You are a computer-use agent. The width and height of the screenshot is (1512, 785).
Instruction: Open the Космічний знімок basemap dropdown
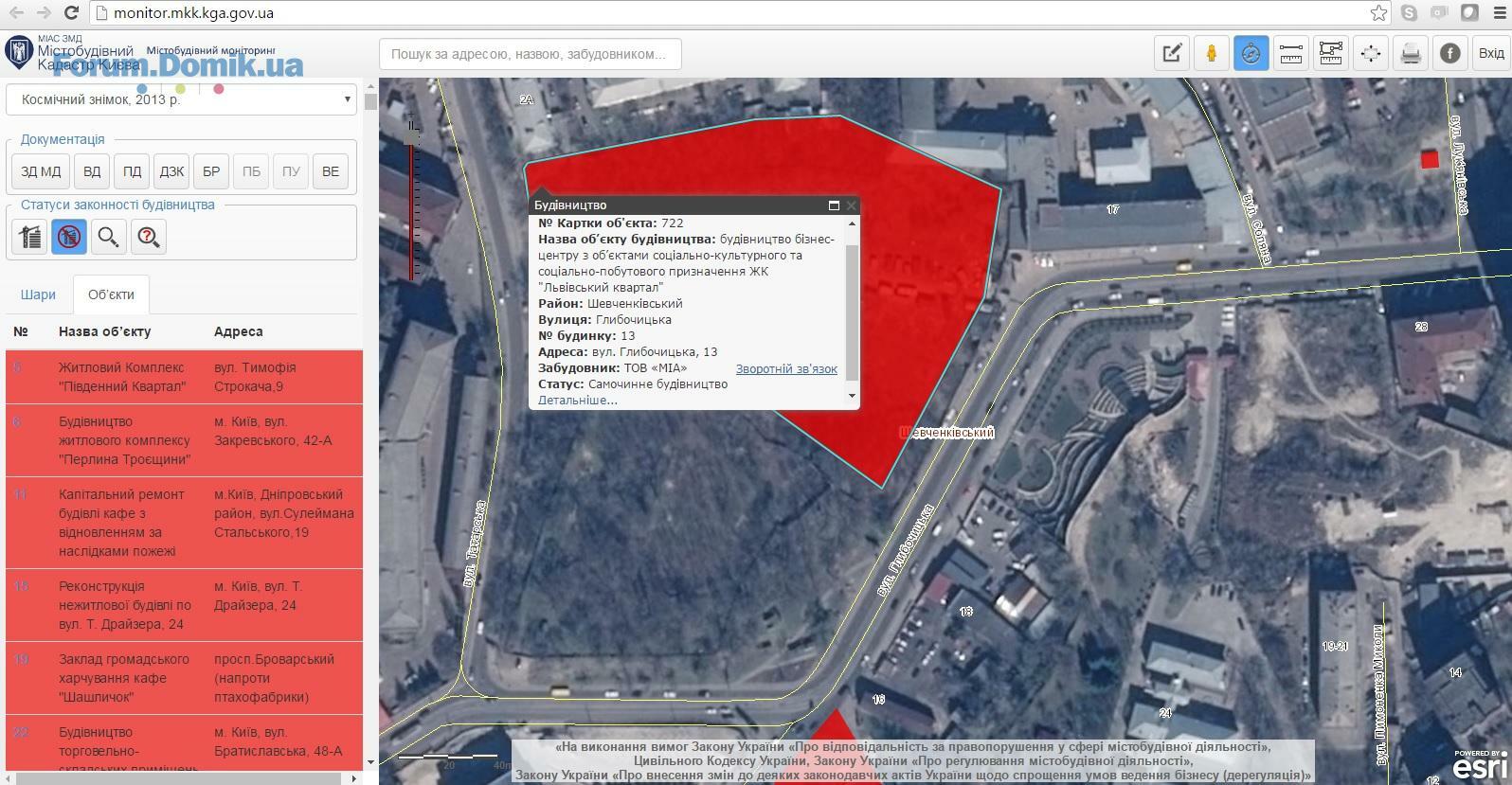[181, 98]
